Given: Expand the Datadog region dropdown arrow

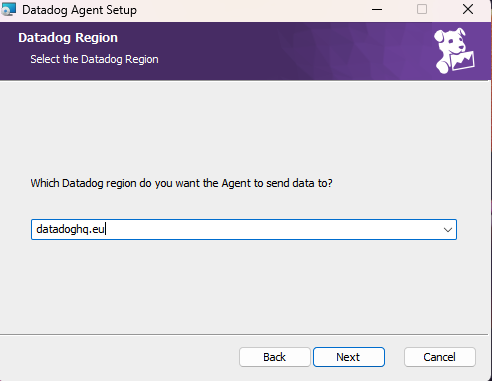Looking at the screenshot, I should coord(448,230).
